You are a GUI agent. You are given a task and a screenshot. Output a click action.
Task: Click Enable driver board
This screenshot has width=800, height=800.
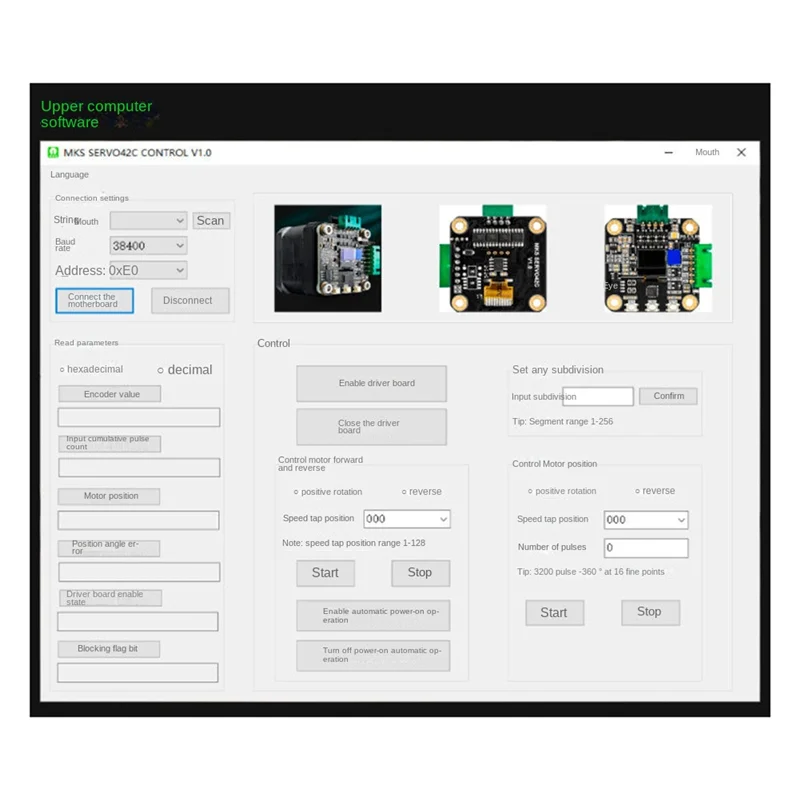(371, 383)
